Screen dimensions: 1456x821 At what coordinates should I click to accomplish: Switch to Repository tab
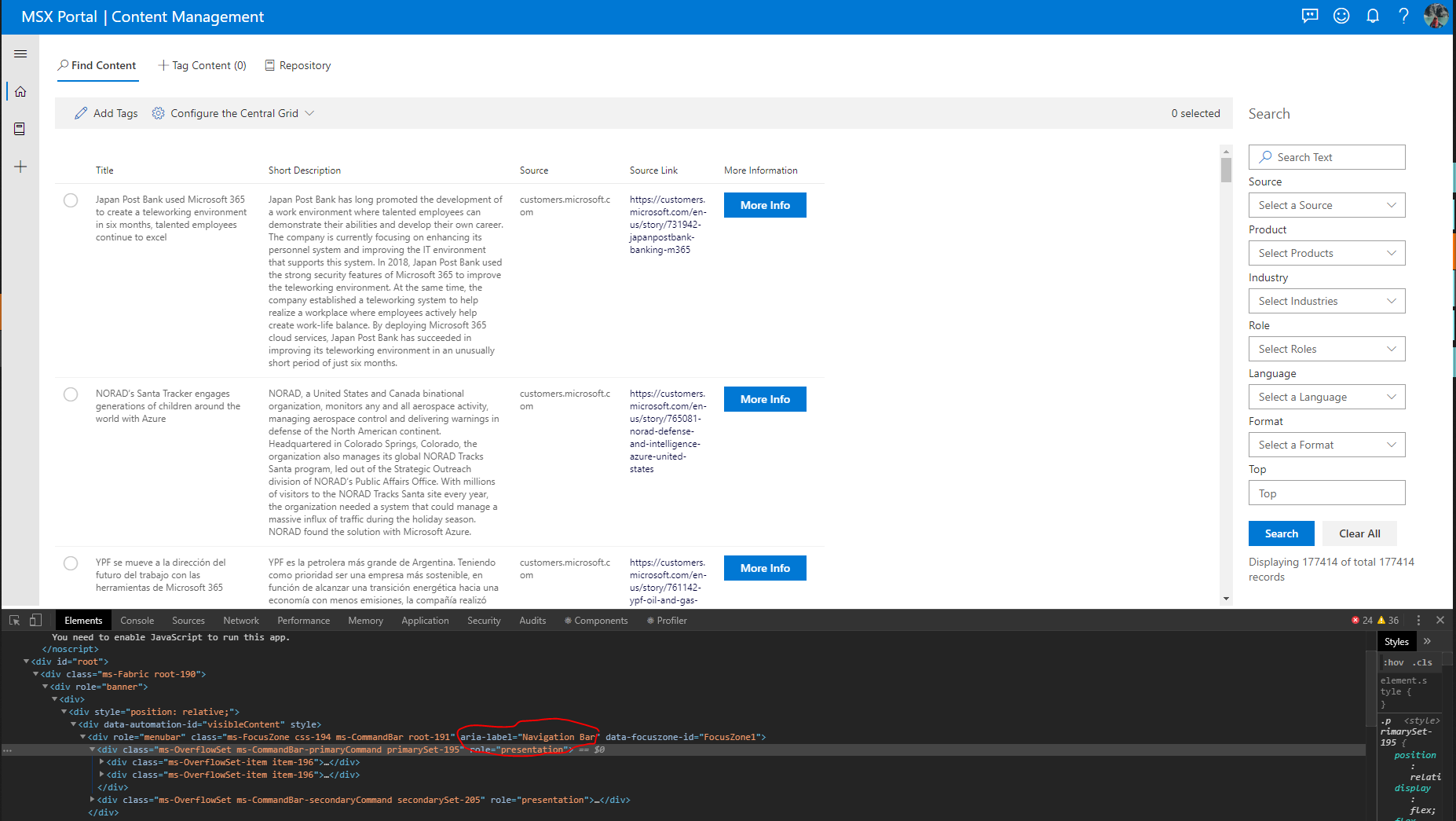pos(298,65)
